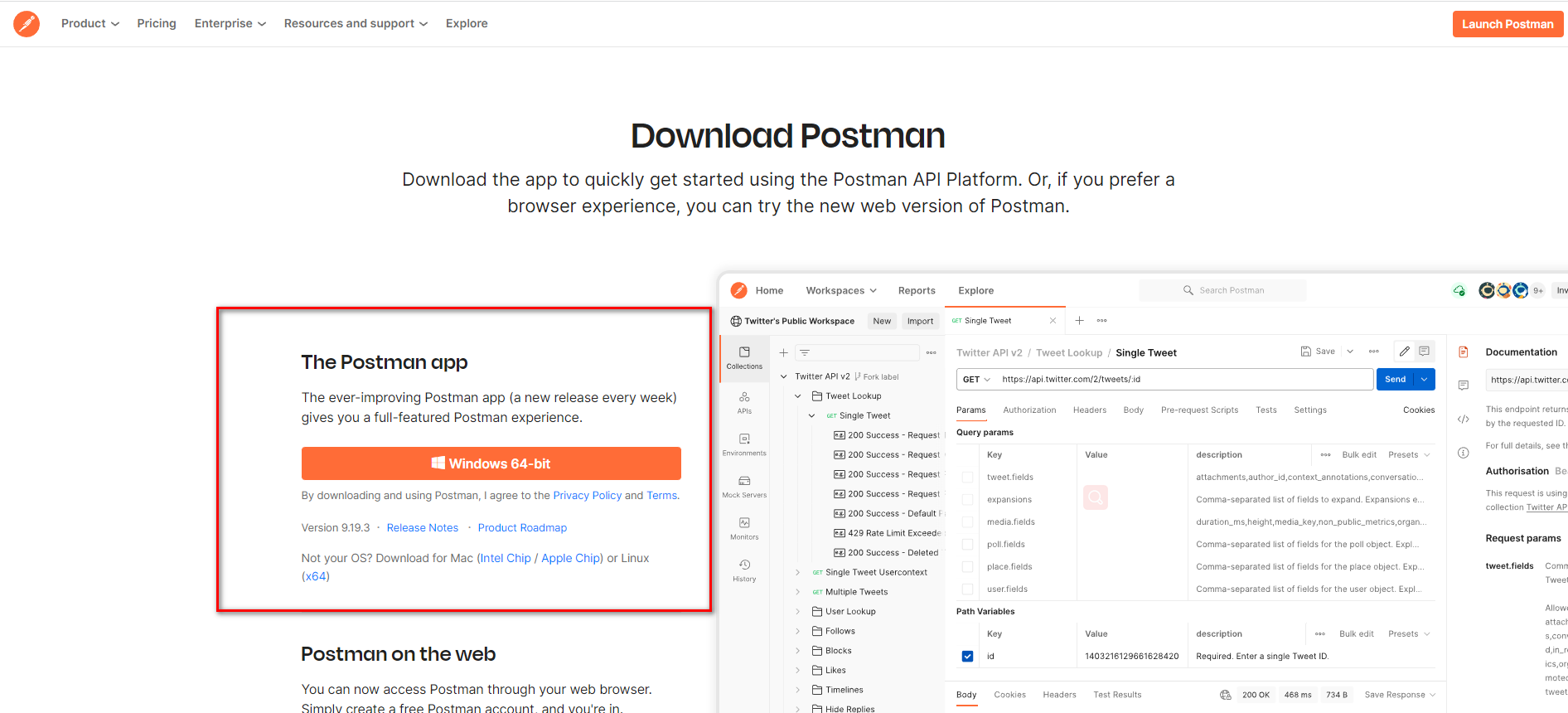1568x713 pixels.
Task: Open the History sidebar panel
Action: [x=744, y=570]
